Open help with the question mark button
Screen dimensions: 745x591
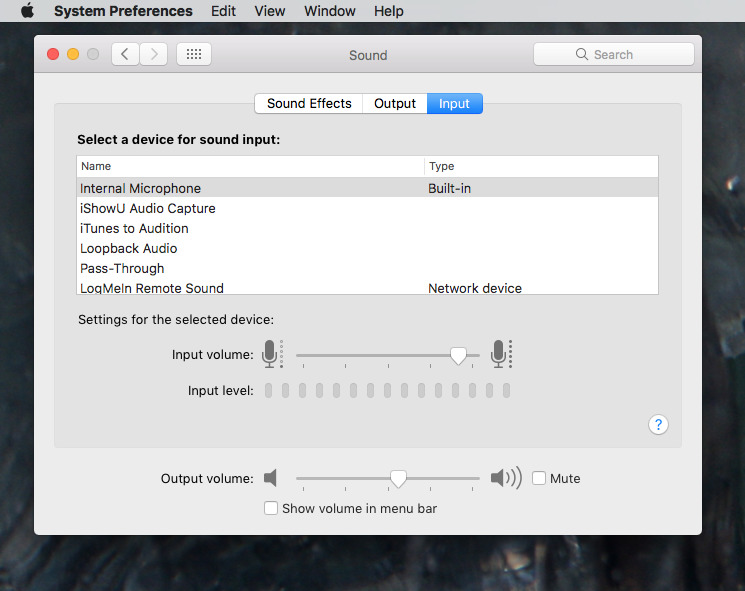click(x=658, y=424)
